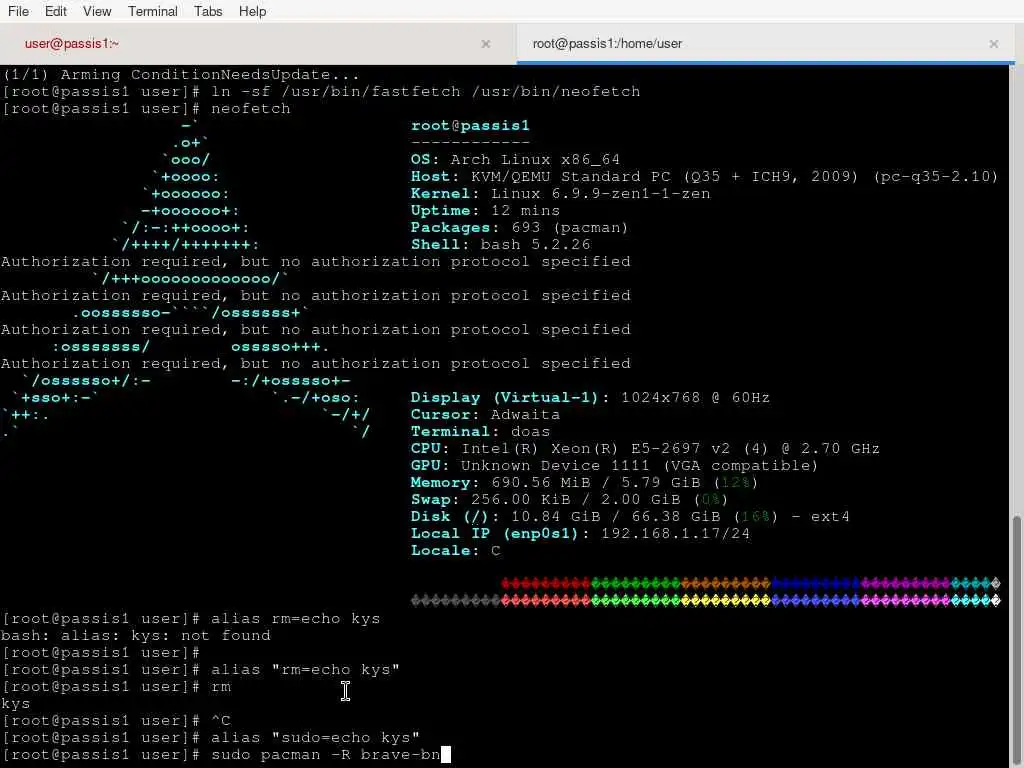Close the root@passis1:/home/user tab

coord(993,44)
